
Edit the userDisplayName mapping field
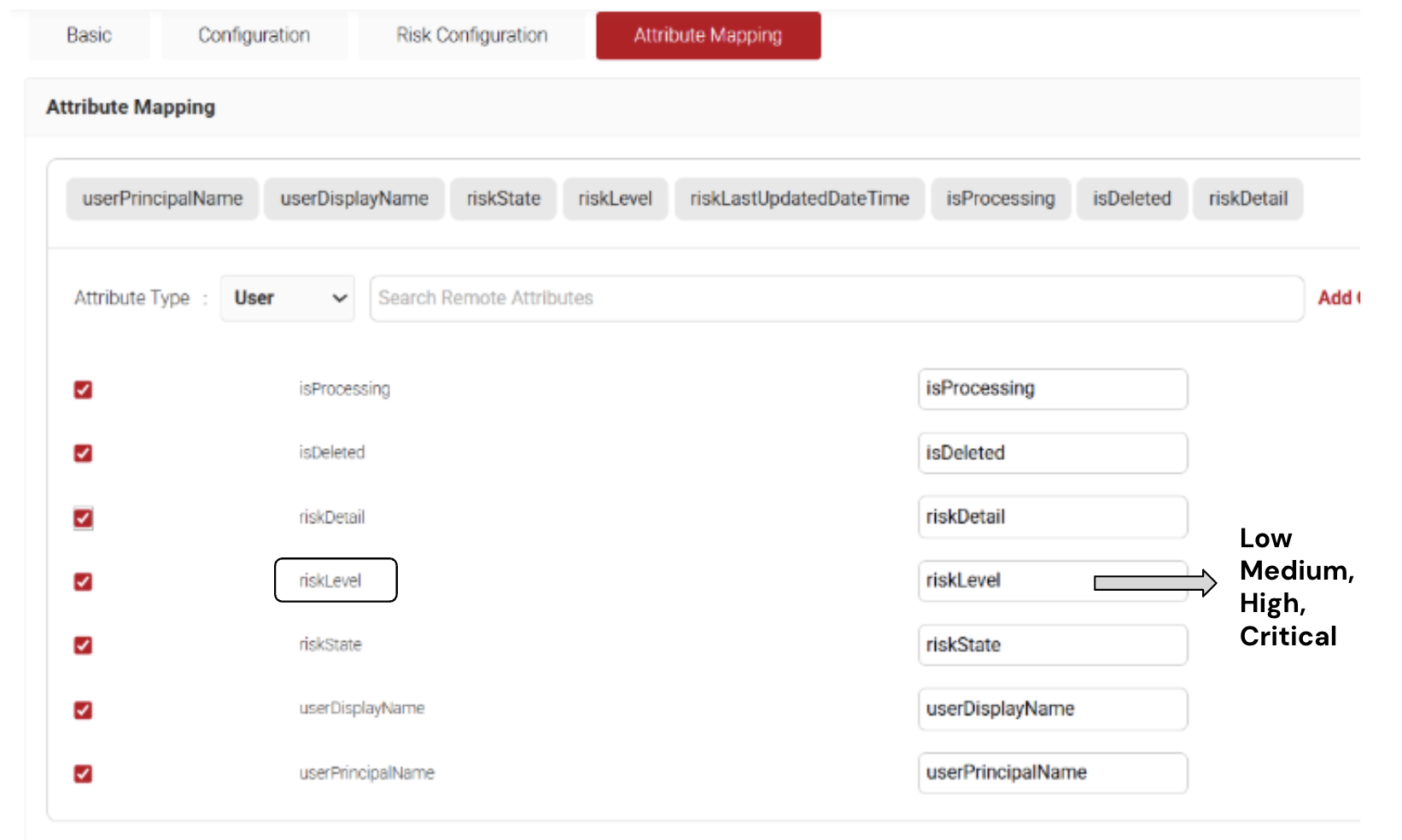click(1052, 709)
